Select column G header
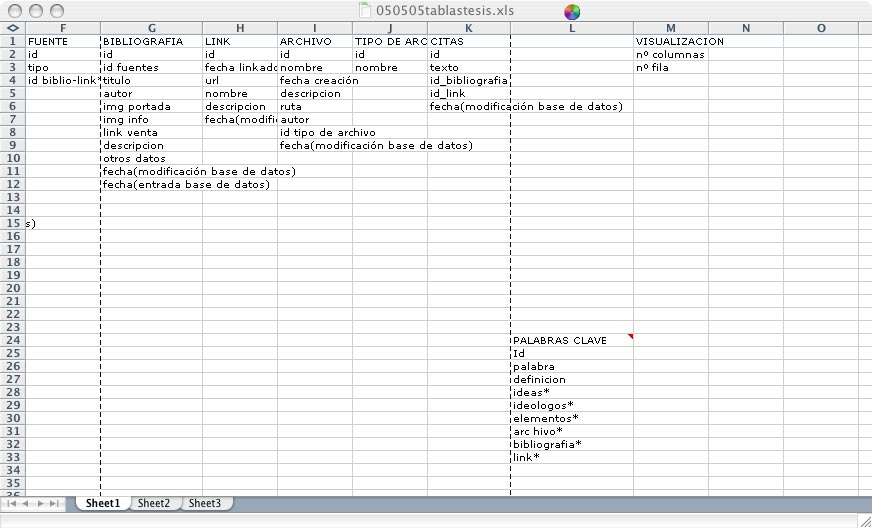 pyautogui.click(x=151, y=28)
